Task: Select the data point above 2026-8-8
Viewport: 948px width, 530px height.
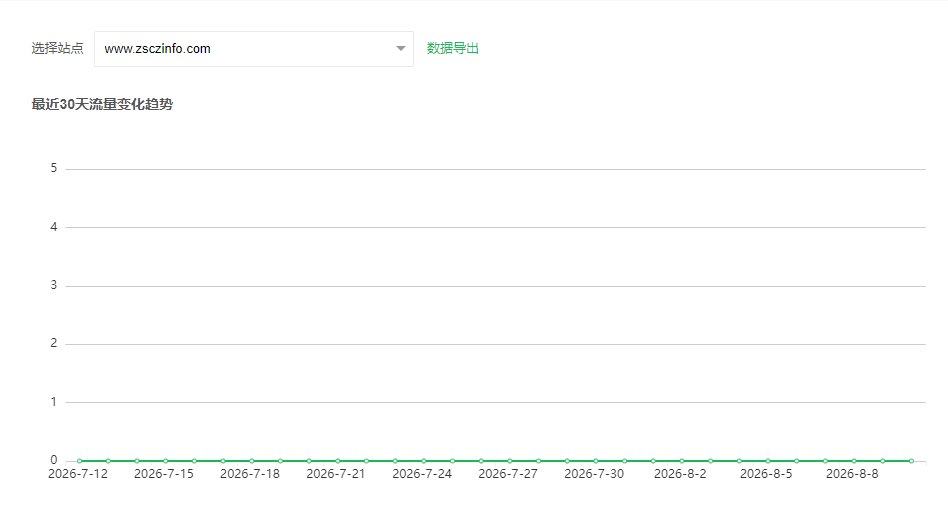Action: (x=854, y=461)
